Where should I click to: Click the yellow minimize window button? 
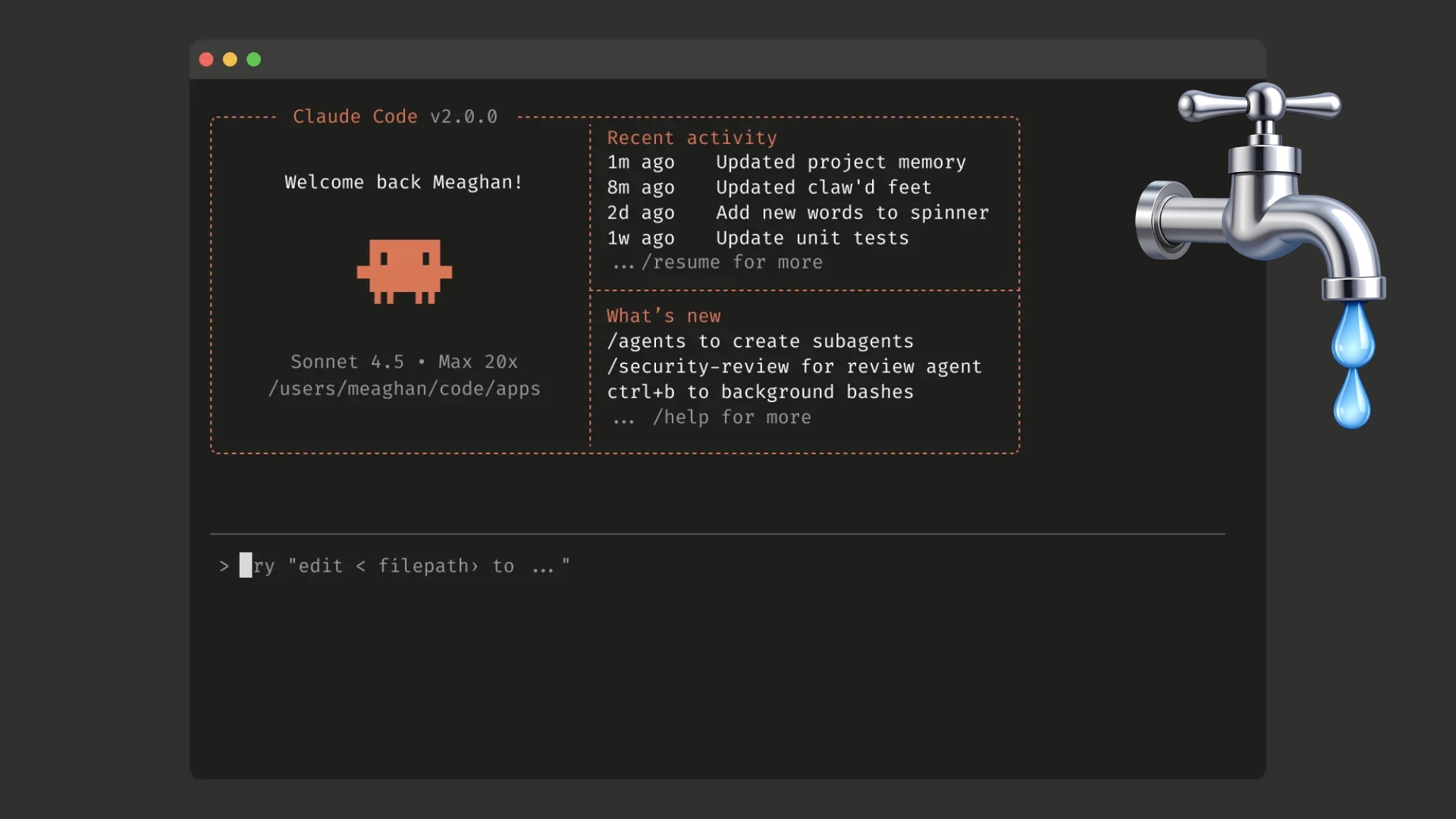coord(230,59)
